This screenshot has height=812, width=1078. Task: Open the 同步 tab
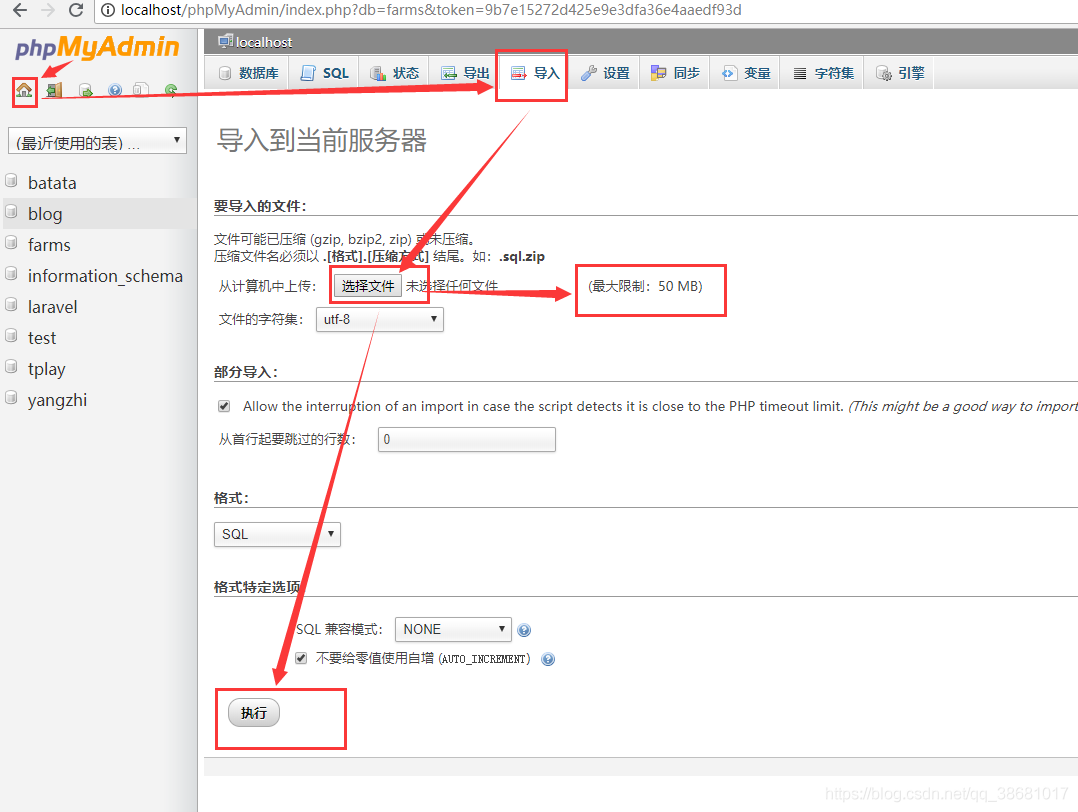click(675, 73)
